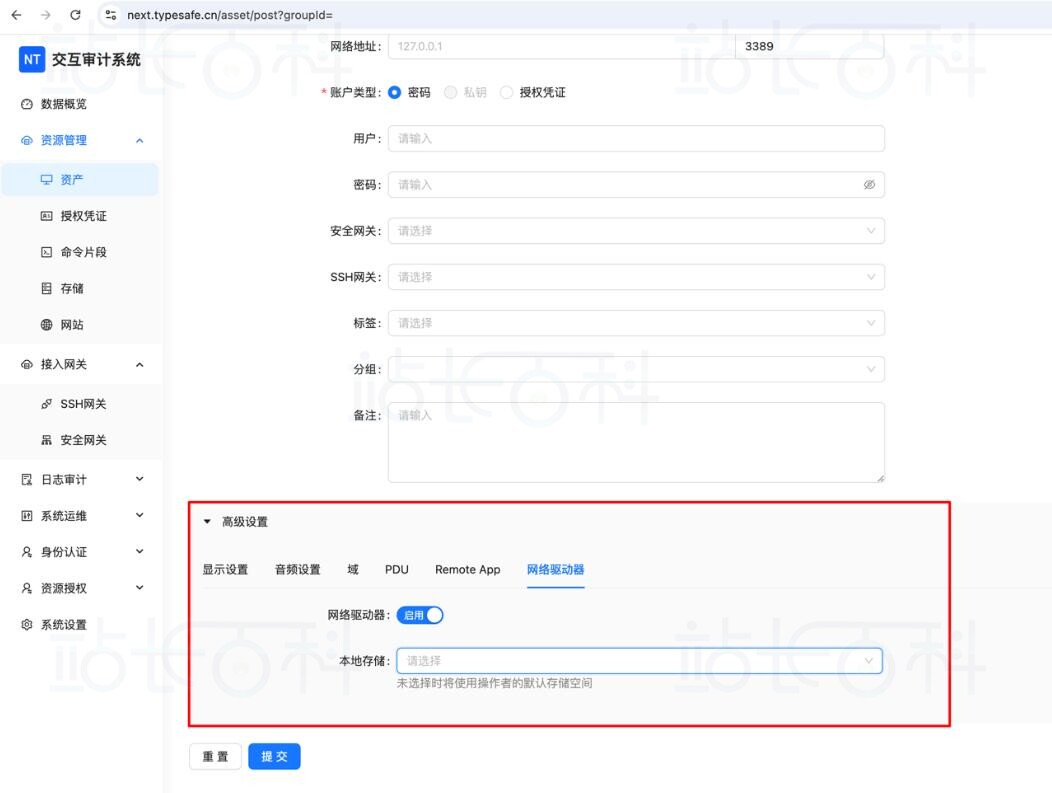The height and width of the screenshot is (793, 1052).
Task: Click the 系统设置 gear icon
Action: (27, 625)
